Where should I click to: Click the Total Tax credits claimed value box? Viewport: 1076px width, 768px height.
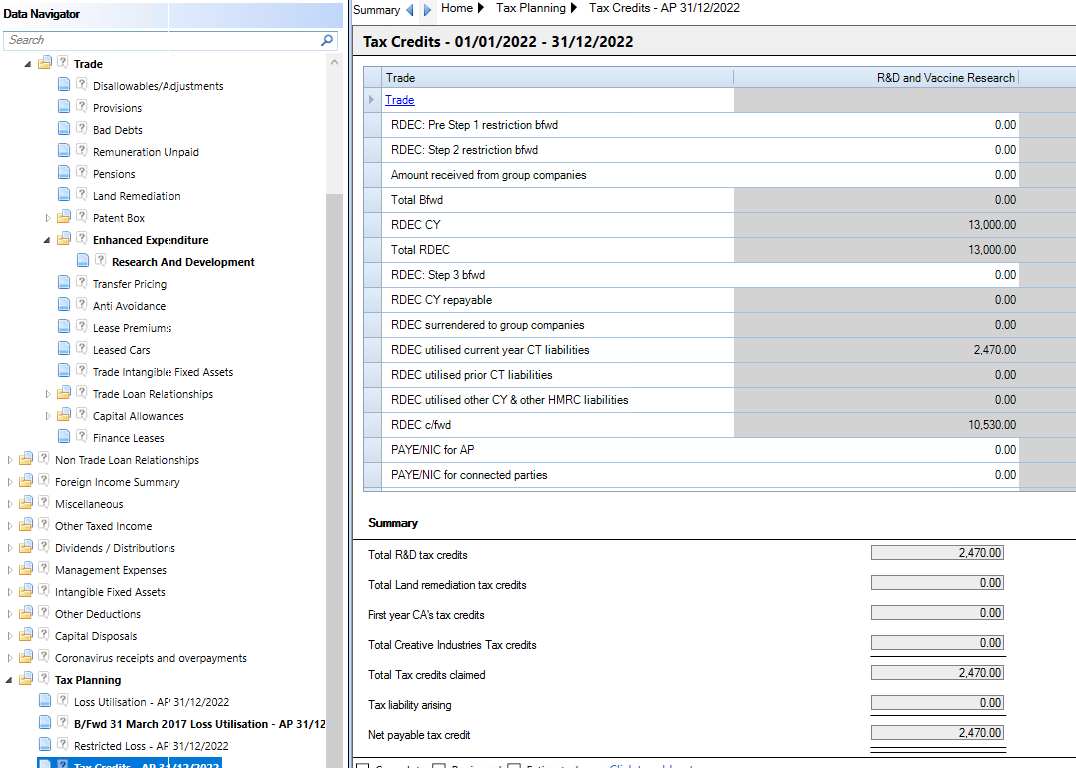coord(937,673)
